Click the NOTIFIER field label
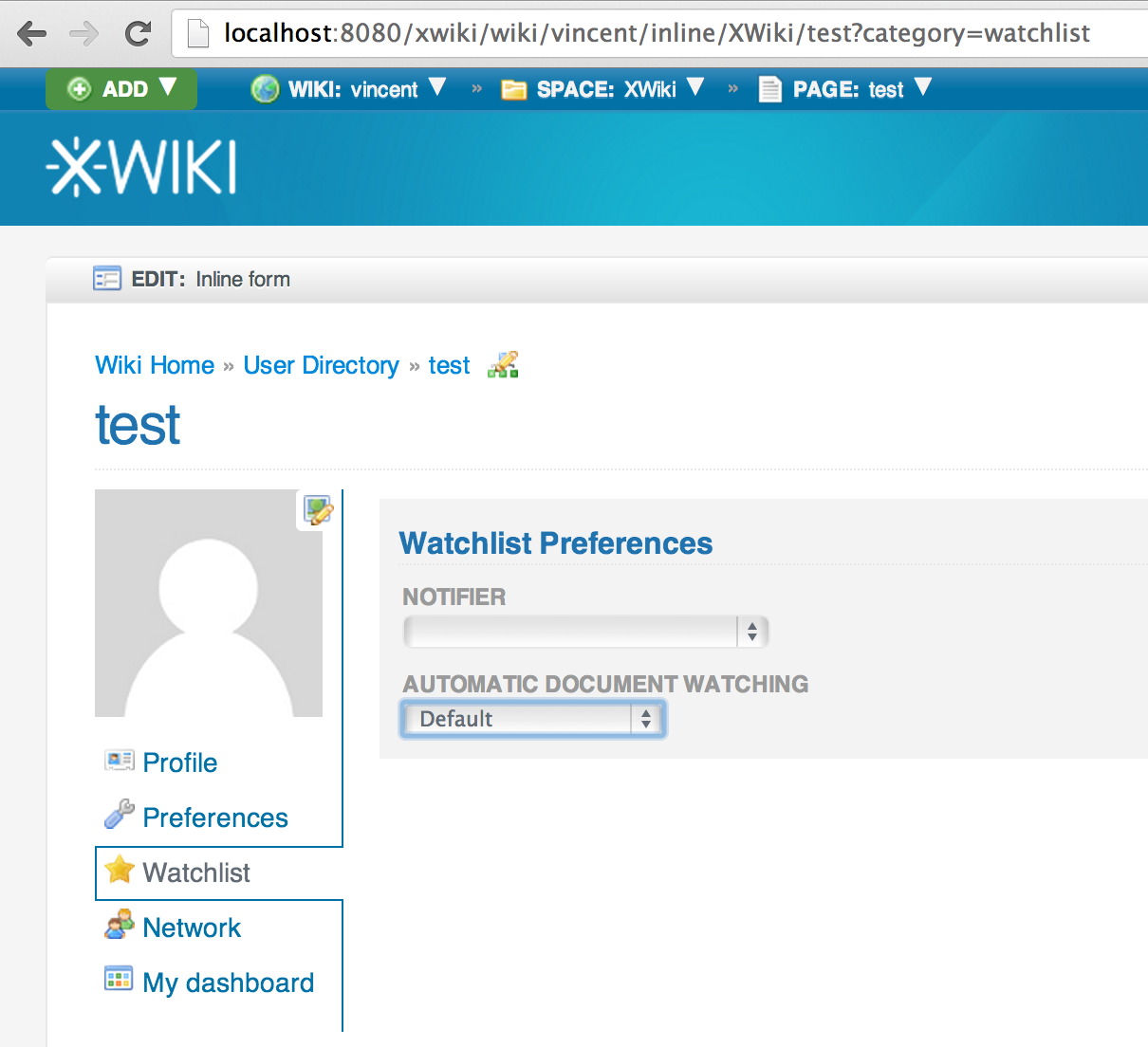 tap(454, 597)
